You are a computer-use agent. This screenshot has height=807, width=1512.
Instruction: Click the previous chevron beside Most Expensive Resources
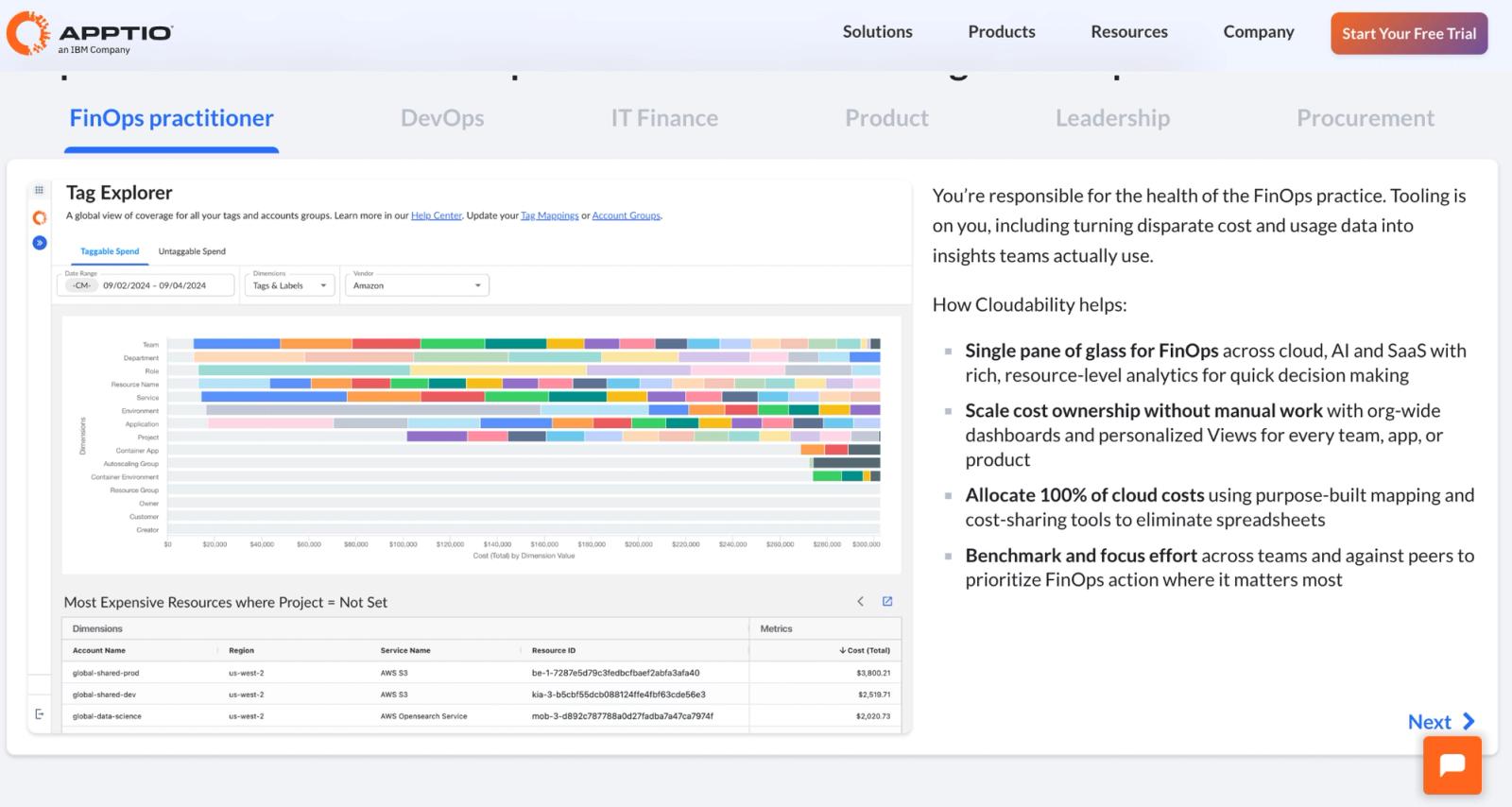860,601
